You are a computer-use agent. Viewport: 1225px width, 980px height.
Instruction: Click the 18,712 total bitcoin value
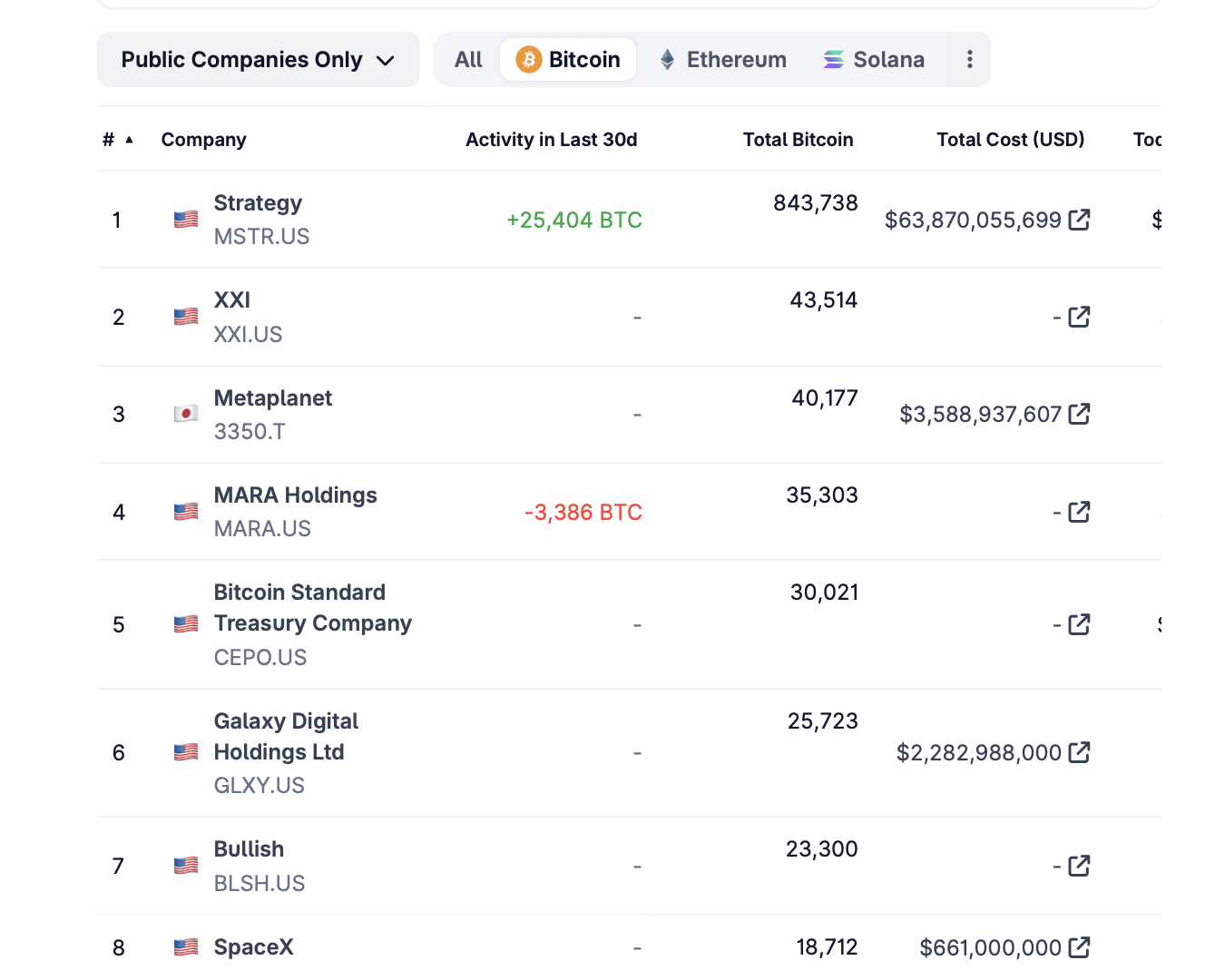click(827, 947)
